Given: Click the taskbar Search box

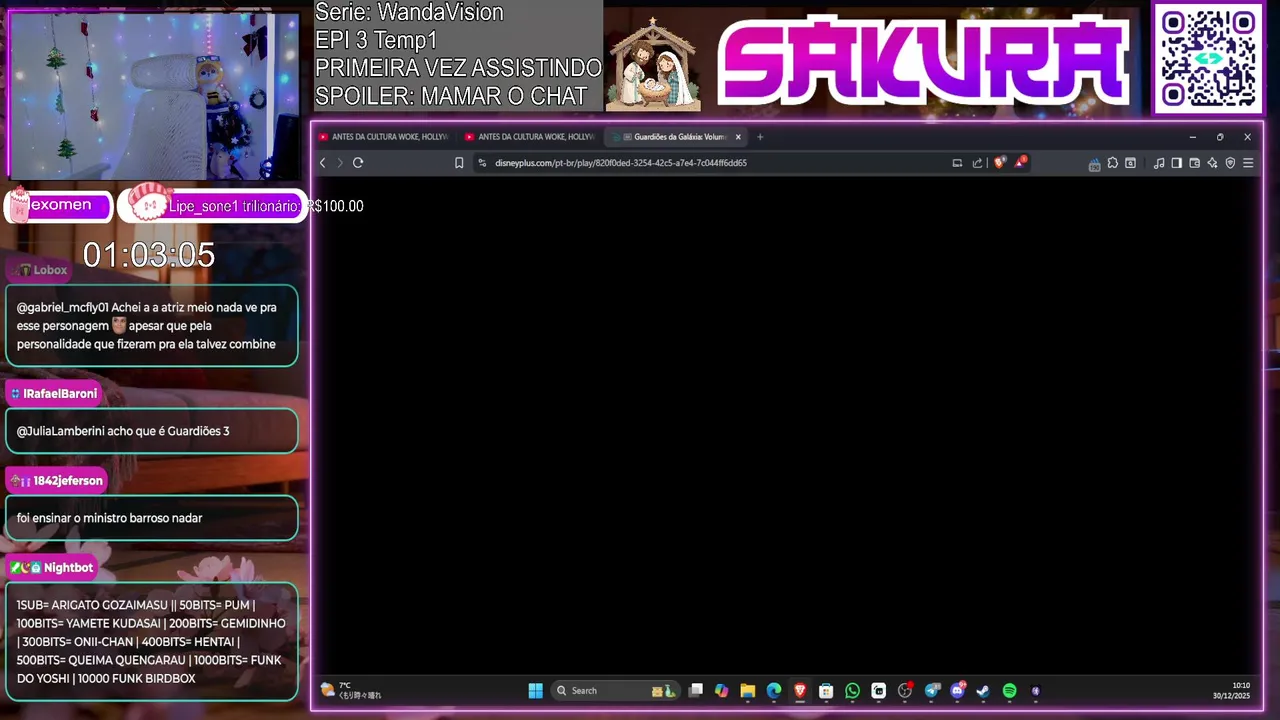Looking at the screenshot, I should click(x=615, y=691).
